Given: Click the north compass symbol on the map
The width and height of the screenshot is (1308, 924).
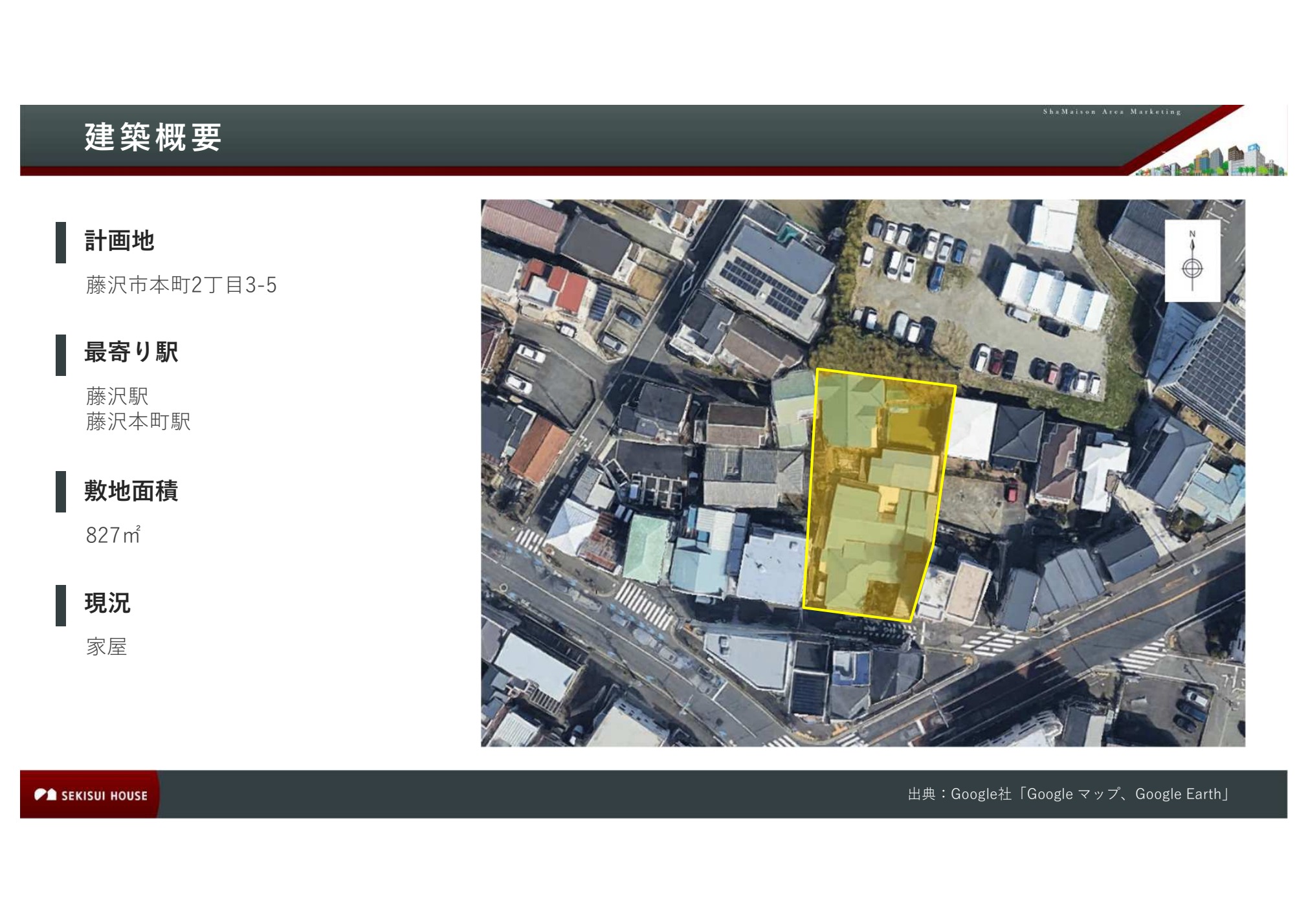Looking at the screenshot, I should click(x=1192, y=261).
